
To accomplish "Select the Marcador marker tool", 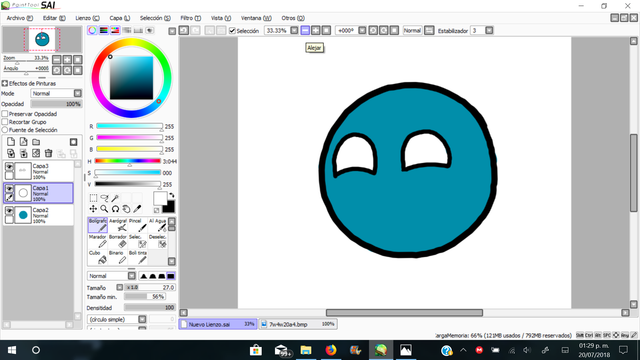I will (x=98, y=241).
